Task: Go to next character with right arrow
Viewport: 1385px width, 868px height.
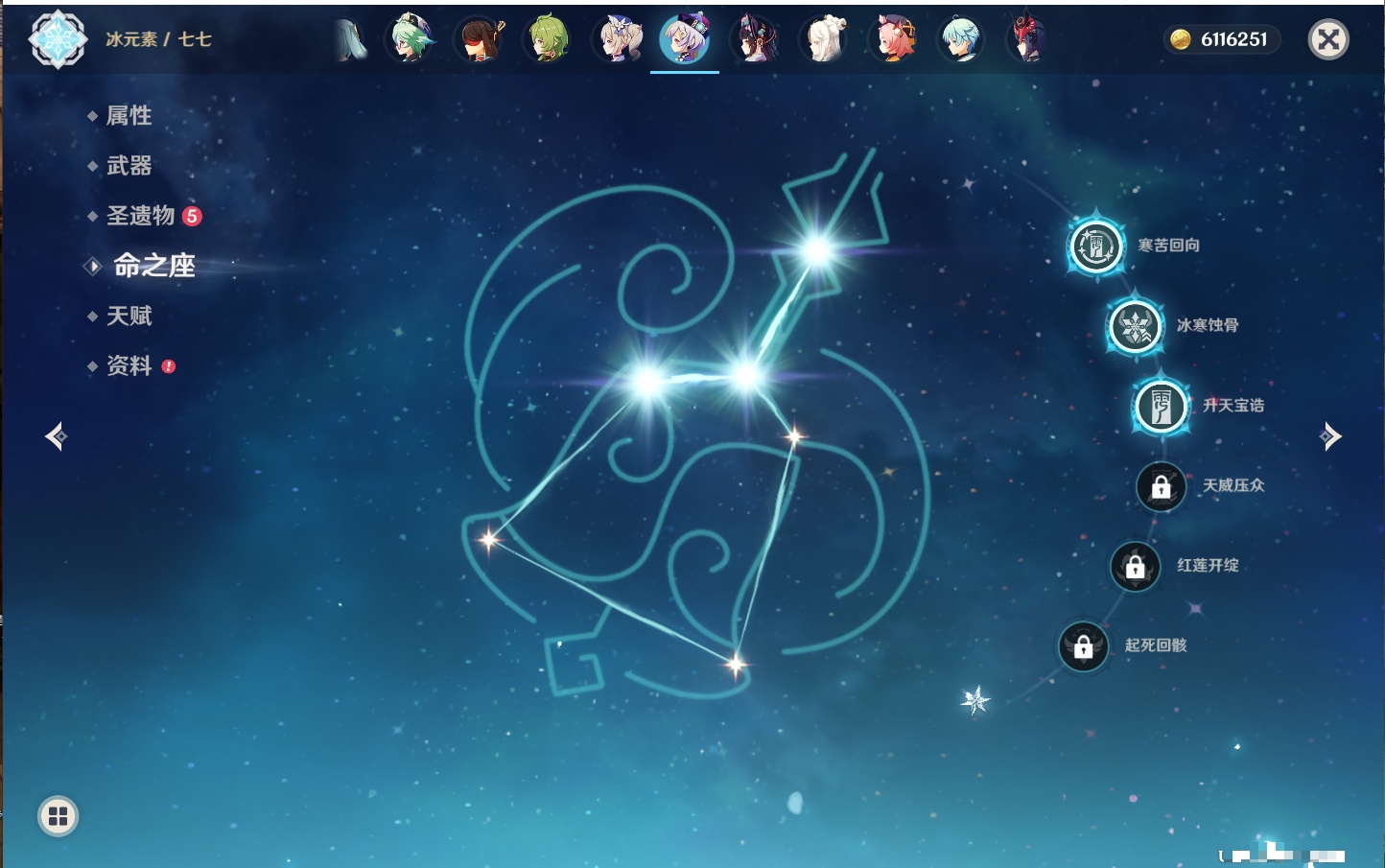Action: (1329, 436)
